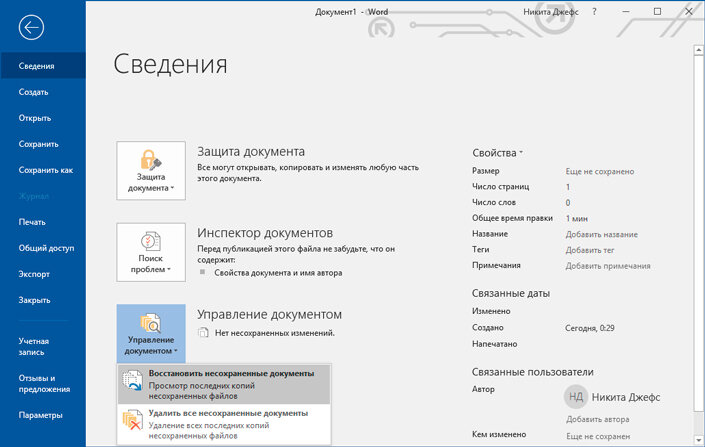Open Отзывы и предложения page

pyautogui.click(x=43, y=384)
